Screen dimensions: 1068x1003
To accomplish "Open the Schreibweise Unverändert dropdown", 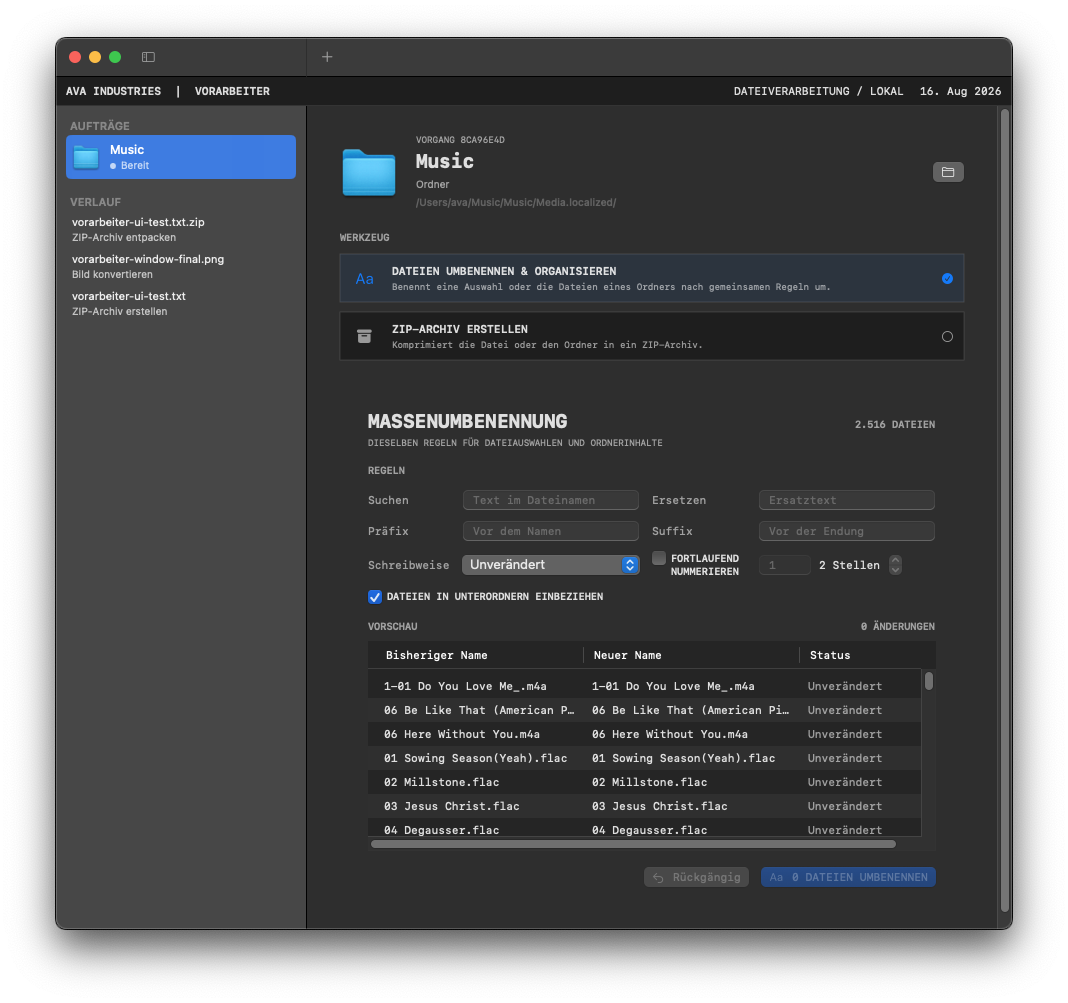I will 550,565.
